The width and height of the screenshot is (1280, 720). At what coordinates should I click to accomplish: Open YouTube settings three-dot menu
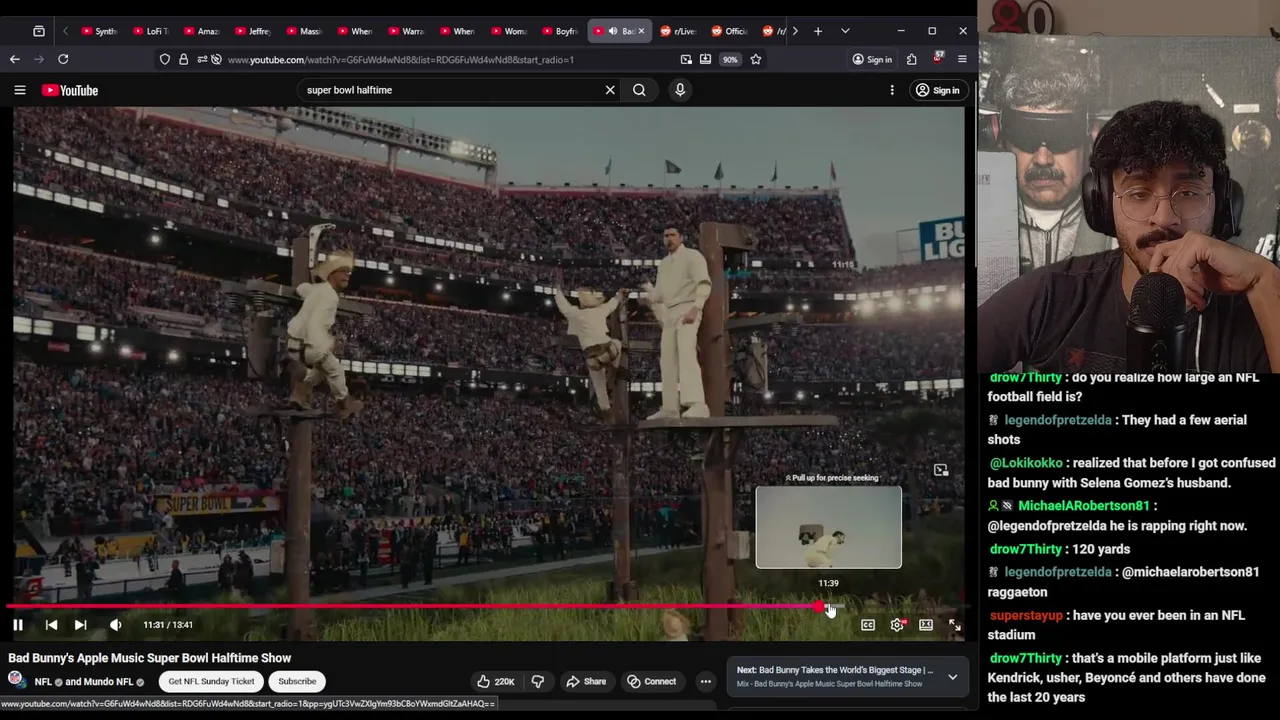click(892, 90)
